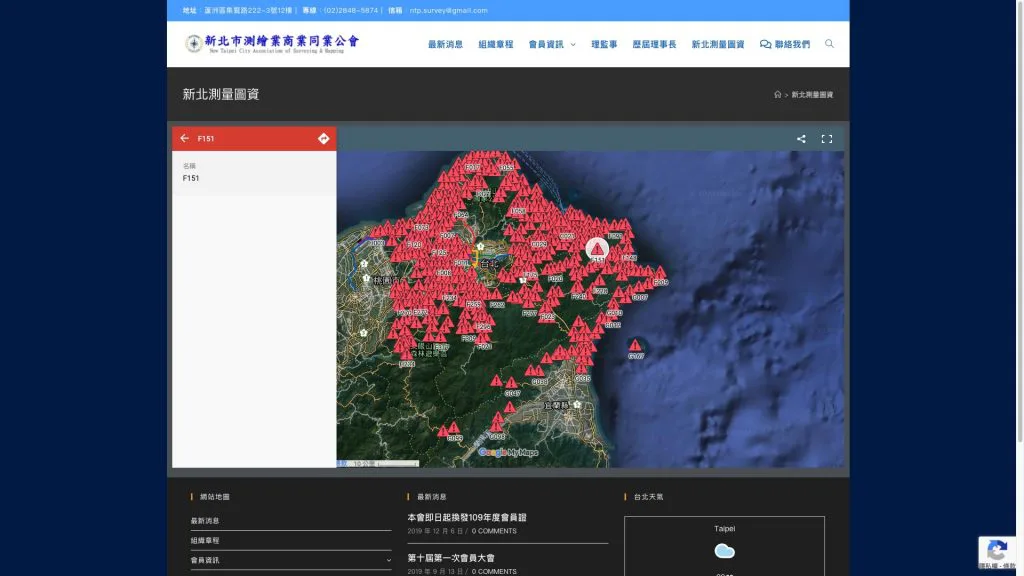The width and height of the screenshot is (1024, 576).
Task: Click the selected F151 warning marker
Action: [597, 248]
